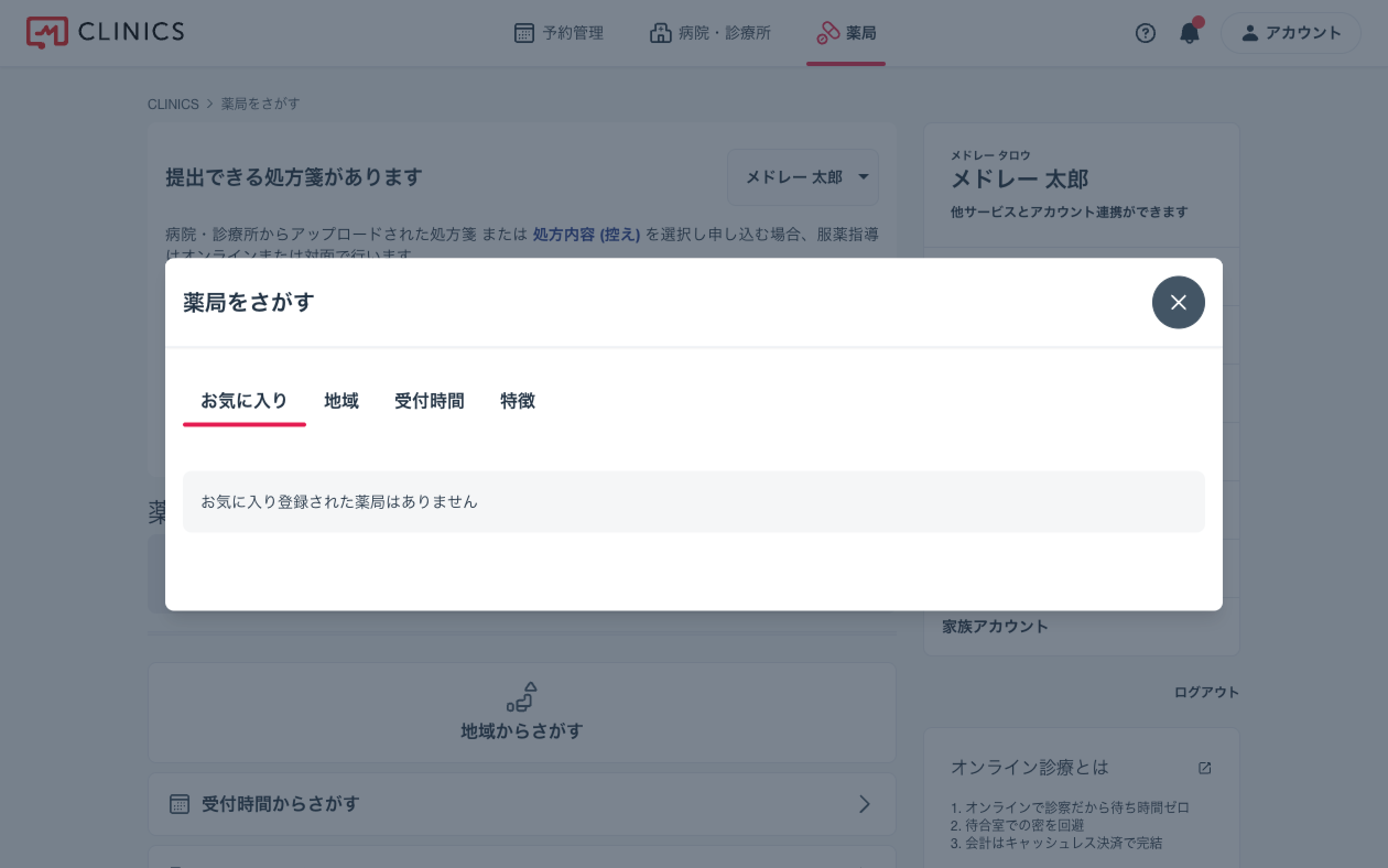Click the help question mark icon

(1145, 32)
